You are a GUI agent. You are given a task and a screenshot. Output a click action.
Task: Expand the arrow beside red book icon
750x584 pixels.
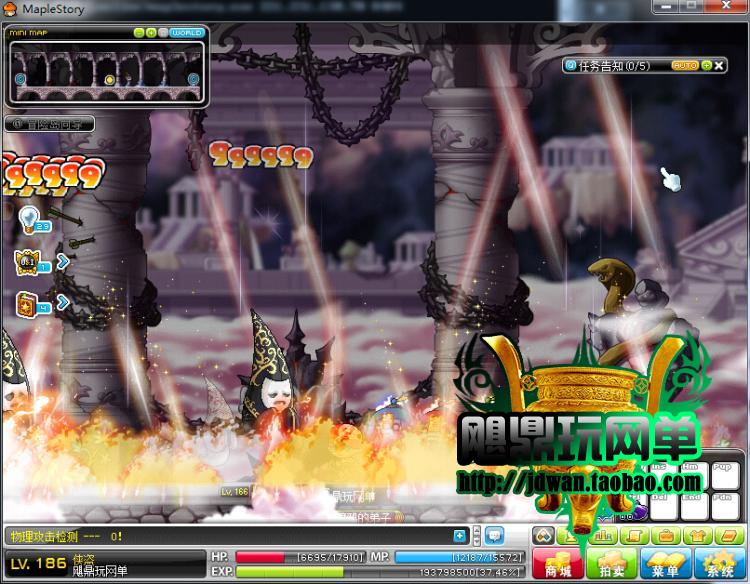63,302
